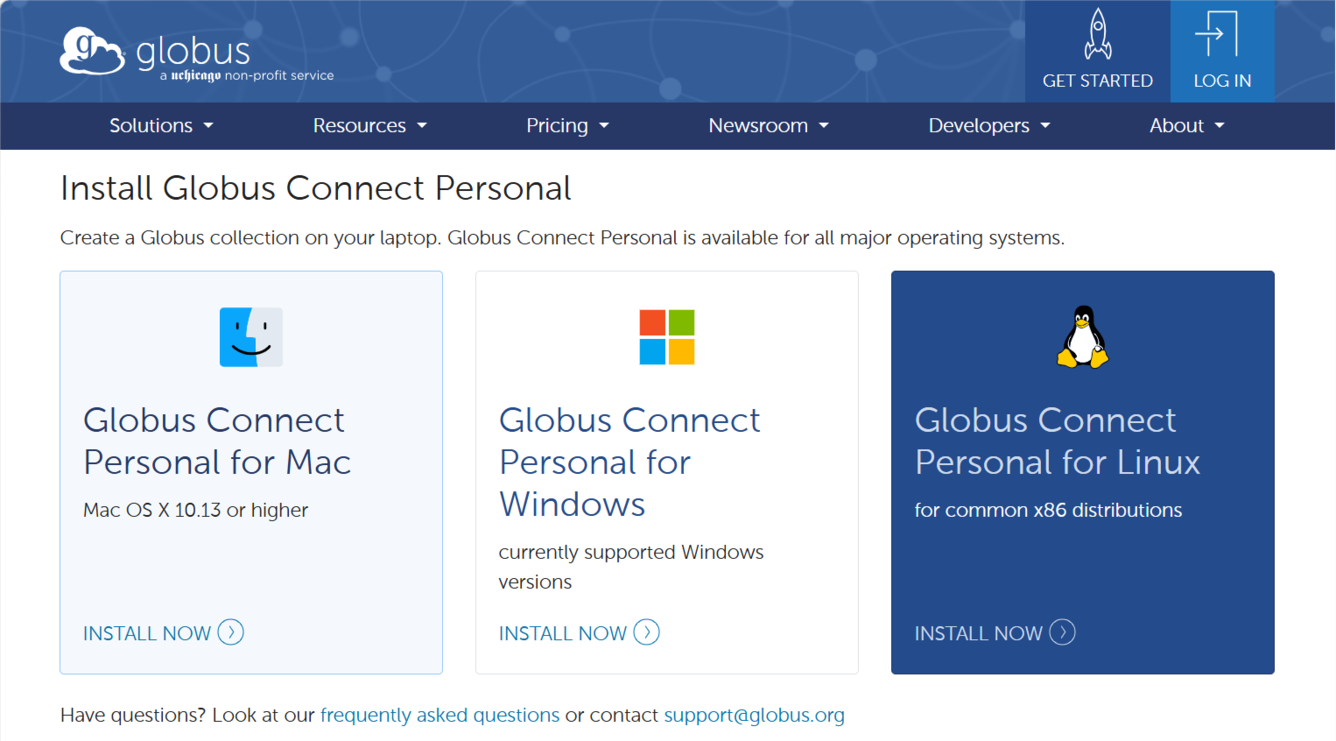Expand the Newsroom dropdown arrow
The image size is (1336, 741).
[823, 126]
